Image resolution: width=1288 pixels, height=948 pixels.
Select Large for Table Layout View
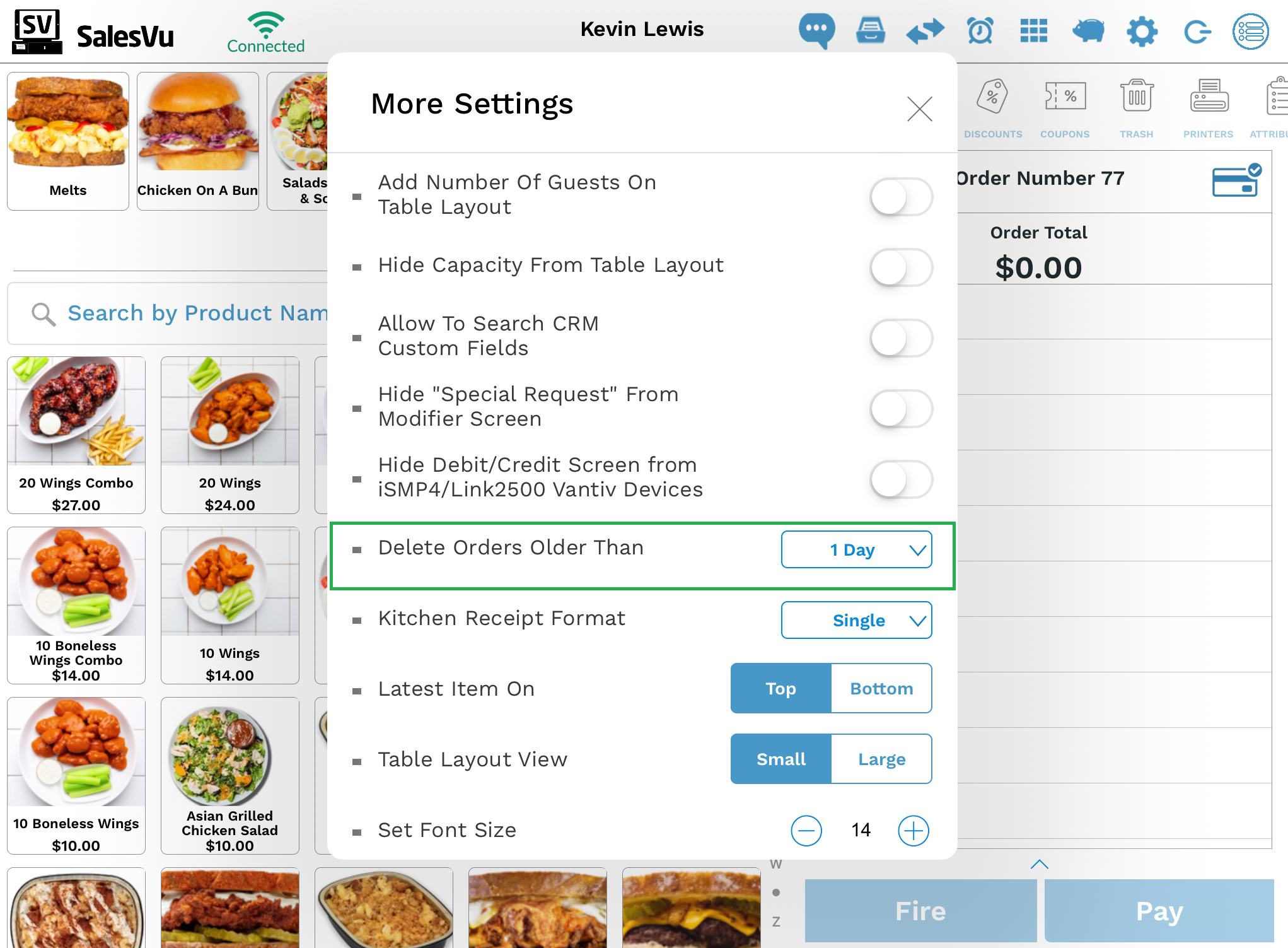(881, 759)
